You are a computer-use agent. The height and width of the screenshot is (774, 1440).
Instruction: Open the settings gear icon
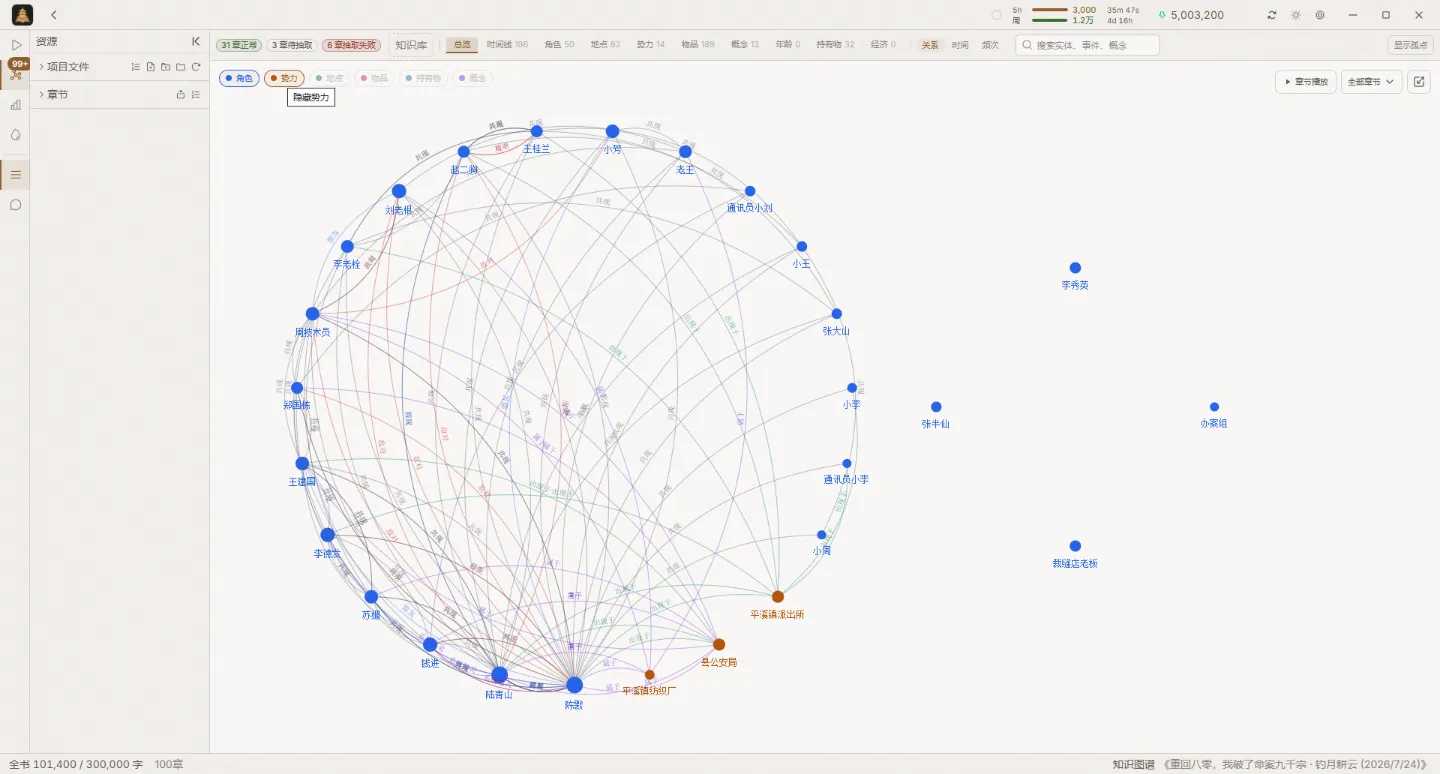coord(1320,15)
